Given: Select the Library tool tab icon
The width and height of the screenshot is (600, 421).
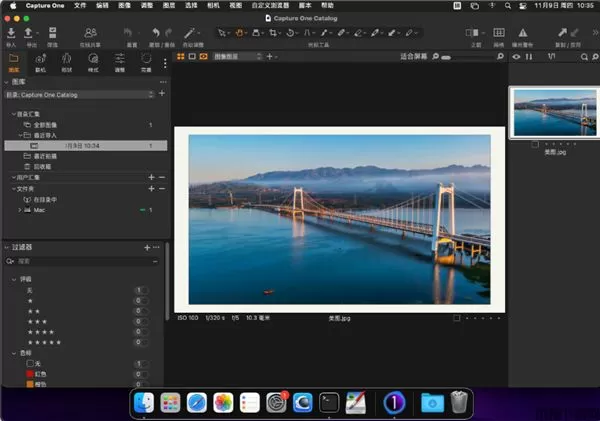Looking at the screenshot, I should coord(14,59).
